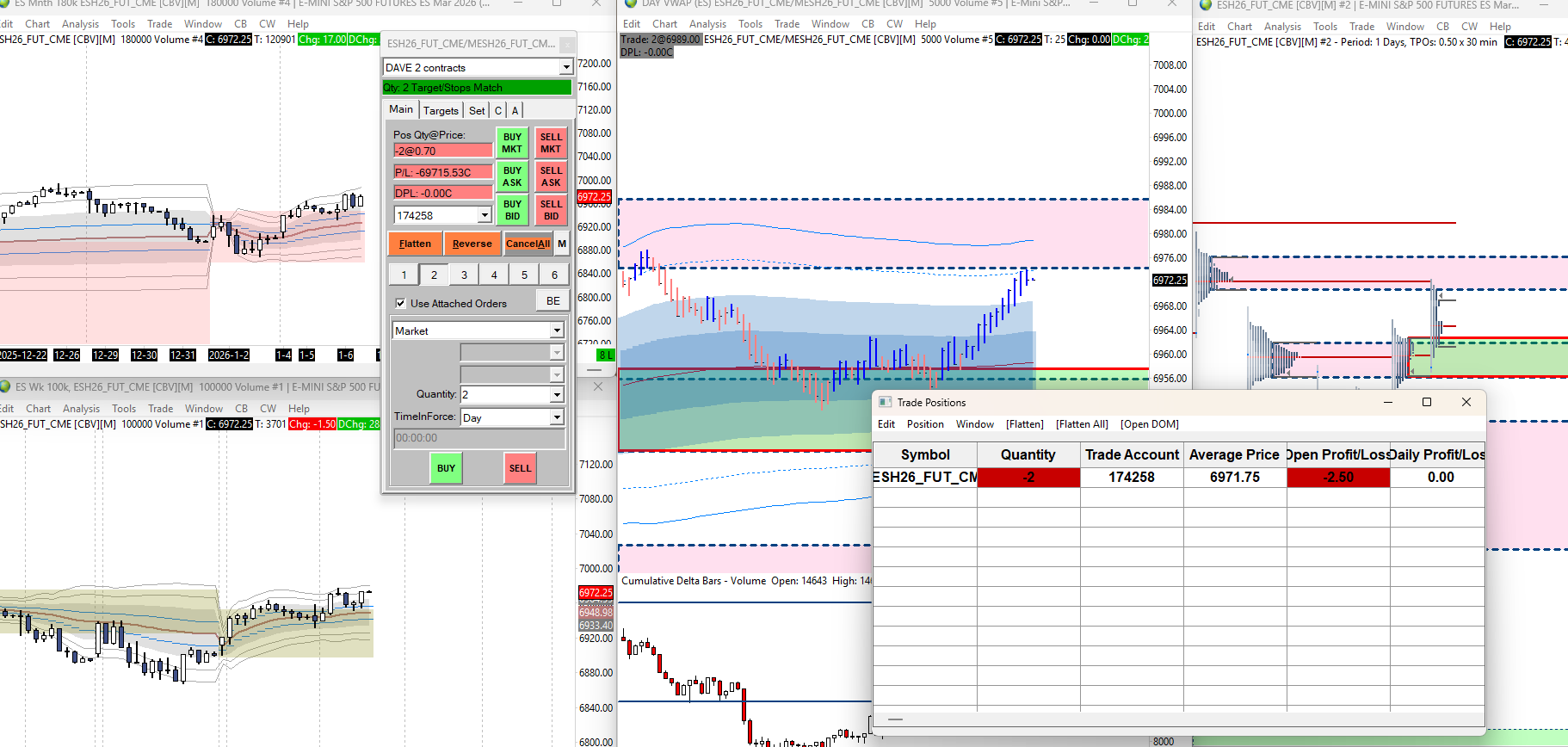
Task: Click [Flatten] in Trade Positions menu bar
Action: tap(1025, 424)
